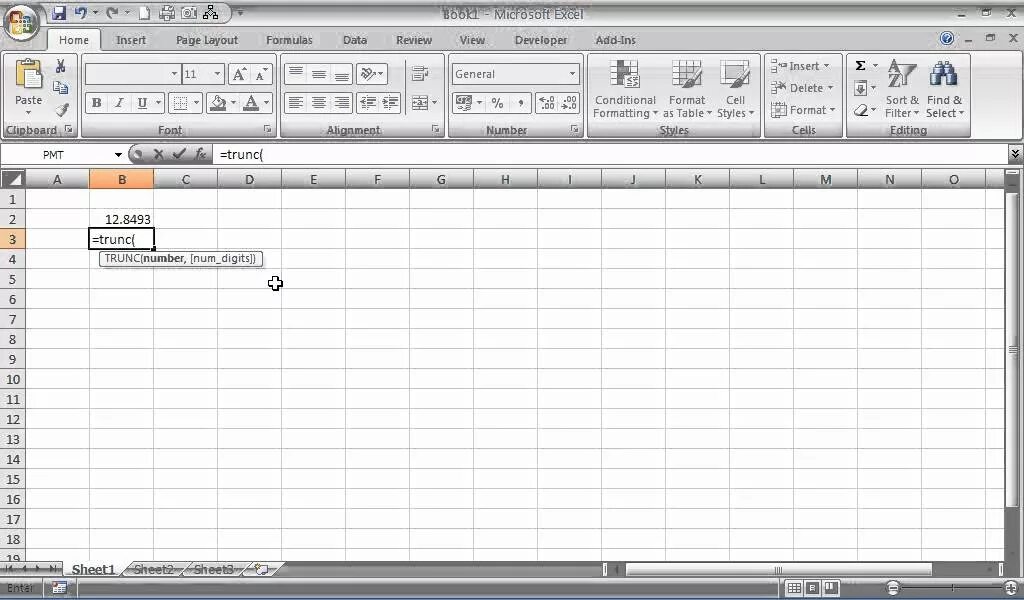1024x600 pixels.
Task: Open Name Box function dropdown
Action: pos(118,155)
